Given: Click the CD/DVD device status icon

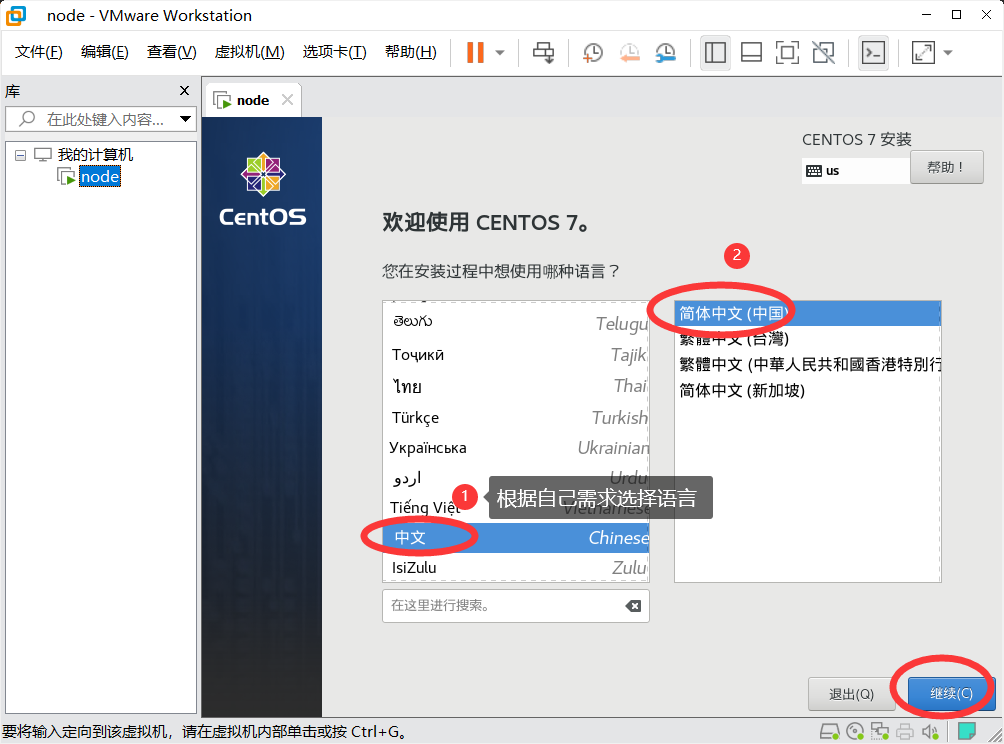Looking at the screenshot, I should pyautogui.click(x=855, y=731).
